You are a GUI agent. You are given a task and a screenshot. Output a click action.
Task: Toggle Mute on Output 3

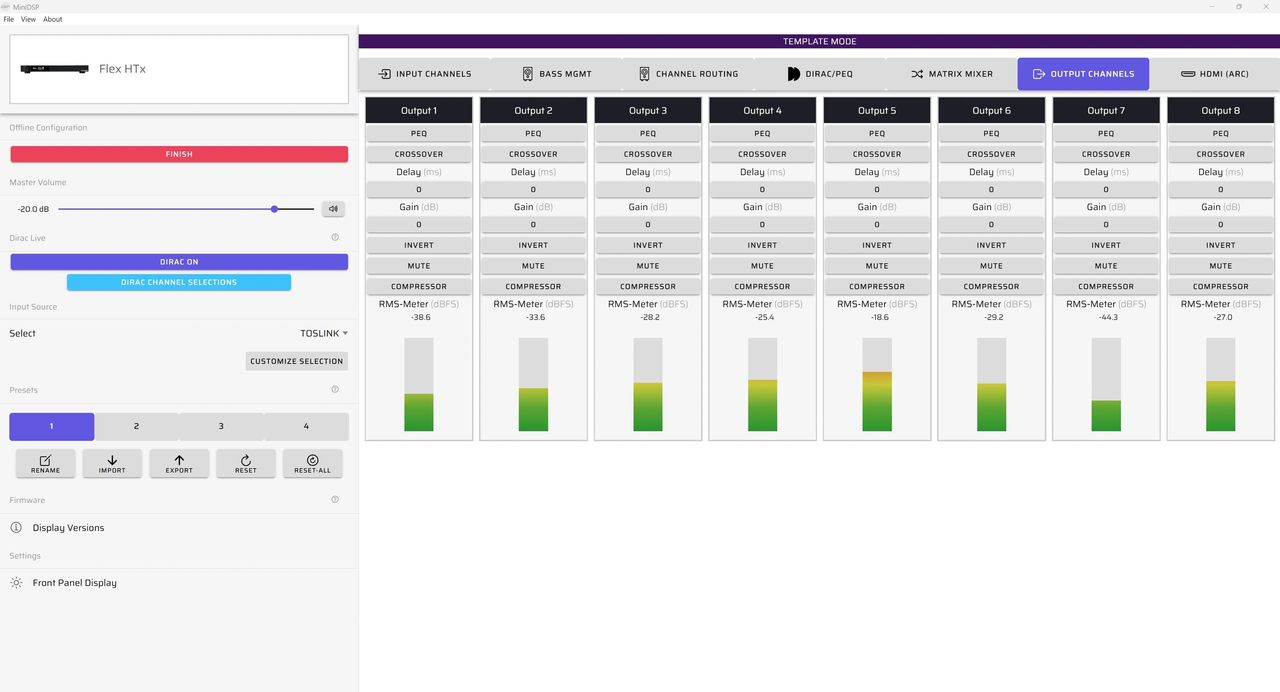pos(648,266)
